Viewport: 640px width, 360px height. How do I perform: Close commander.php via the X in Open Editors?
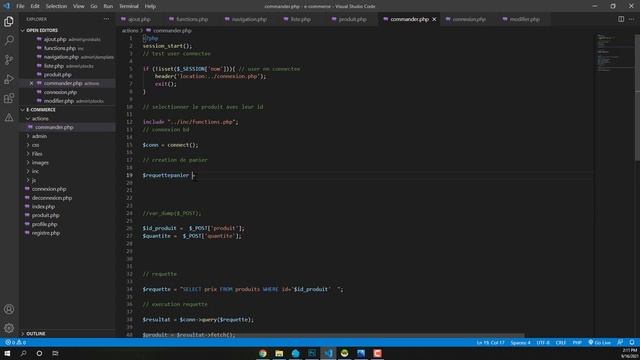click(31, 83)
